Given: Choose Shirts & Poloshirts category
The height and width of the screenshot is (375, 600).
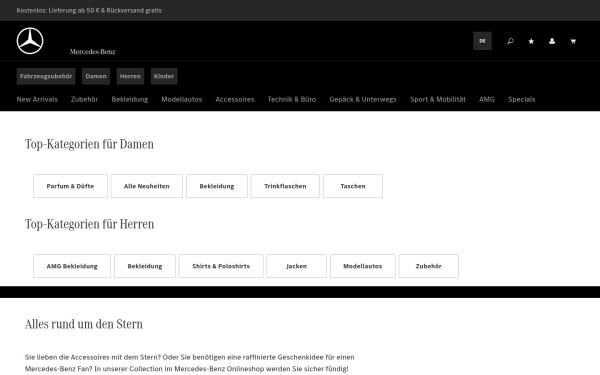Looking at the screenshot, I should 221,266.
